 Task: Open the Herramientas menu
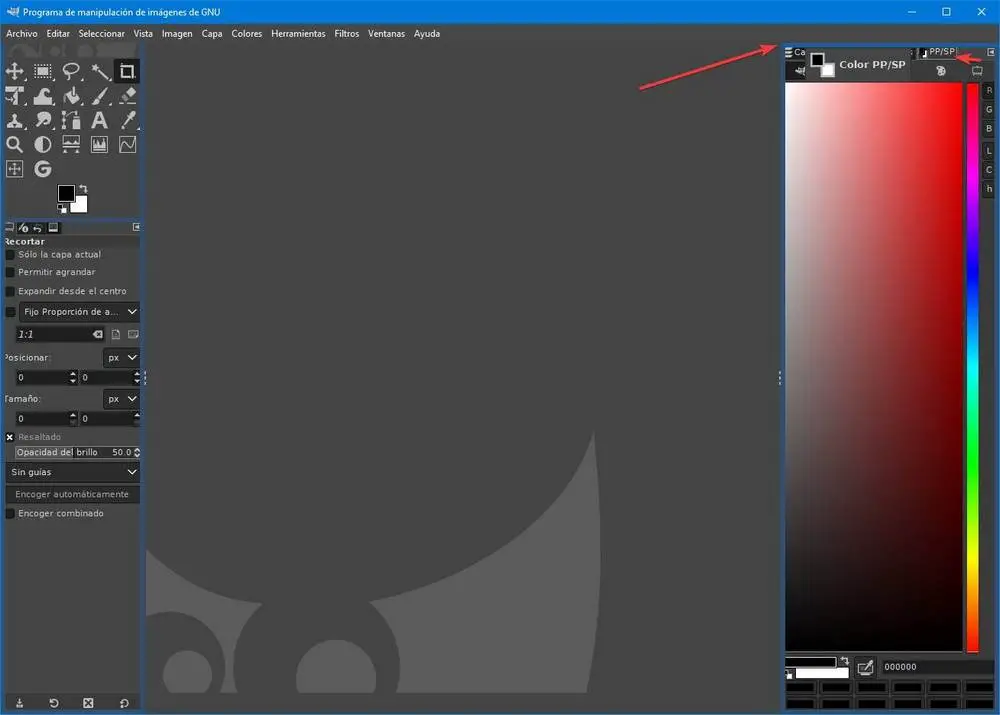tap(298, 34)
